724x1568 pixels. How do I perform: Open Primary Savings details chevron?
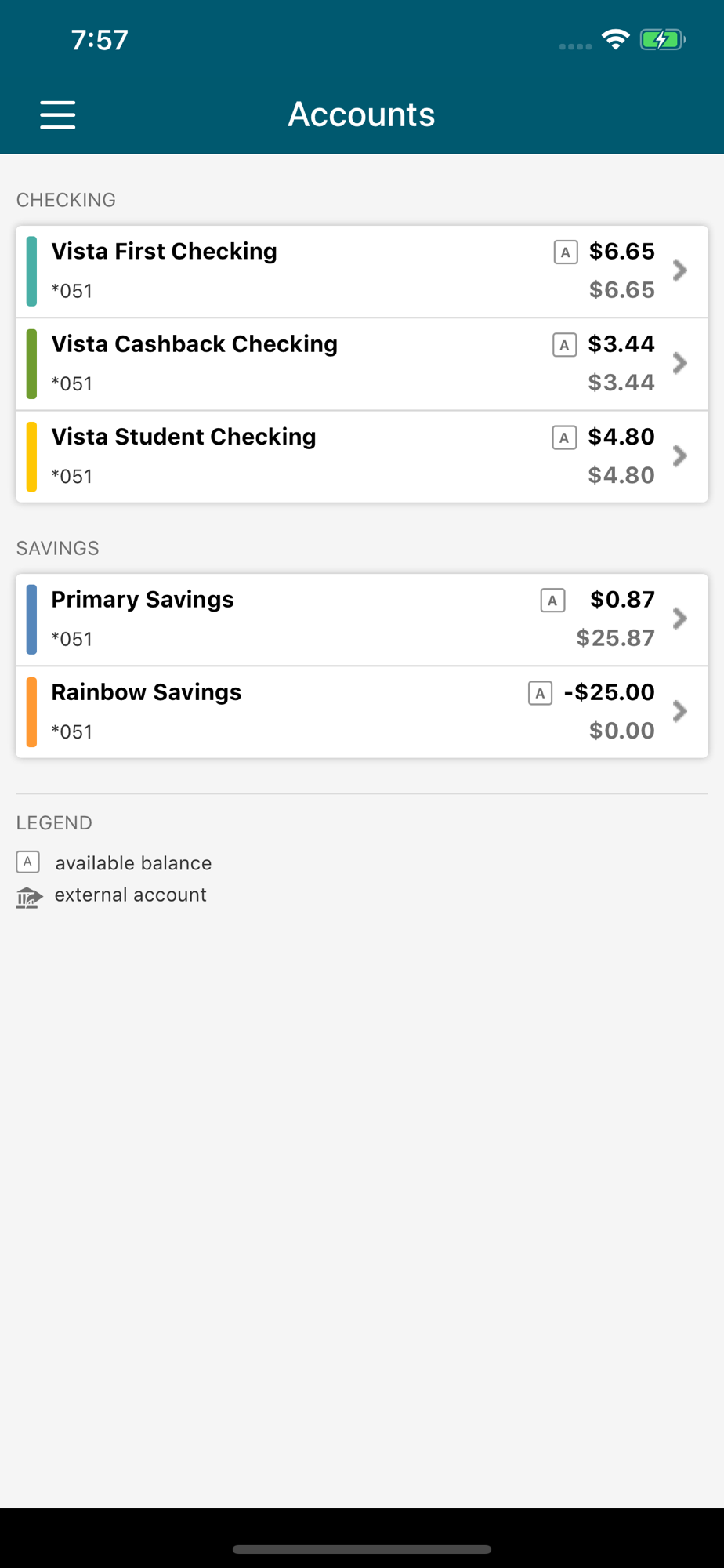680,619
